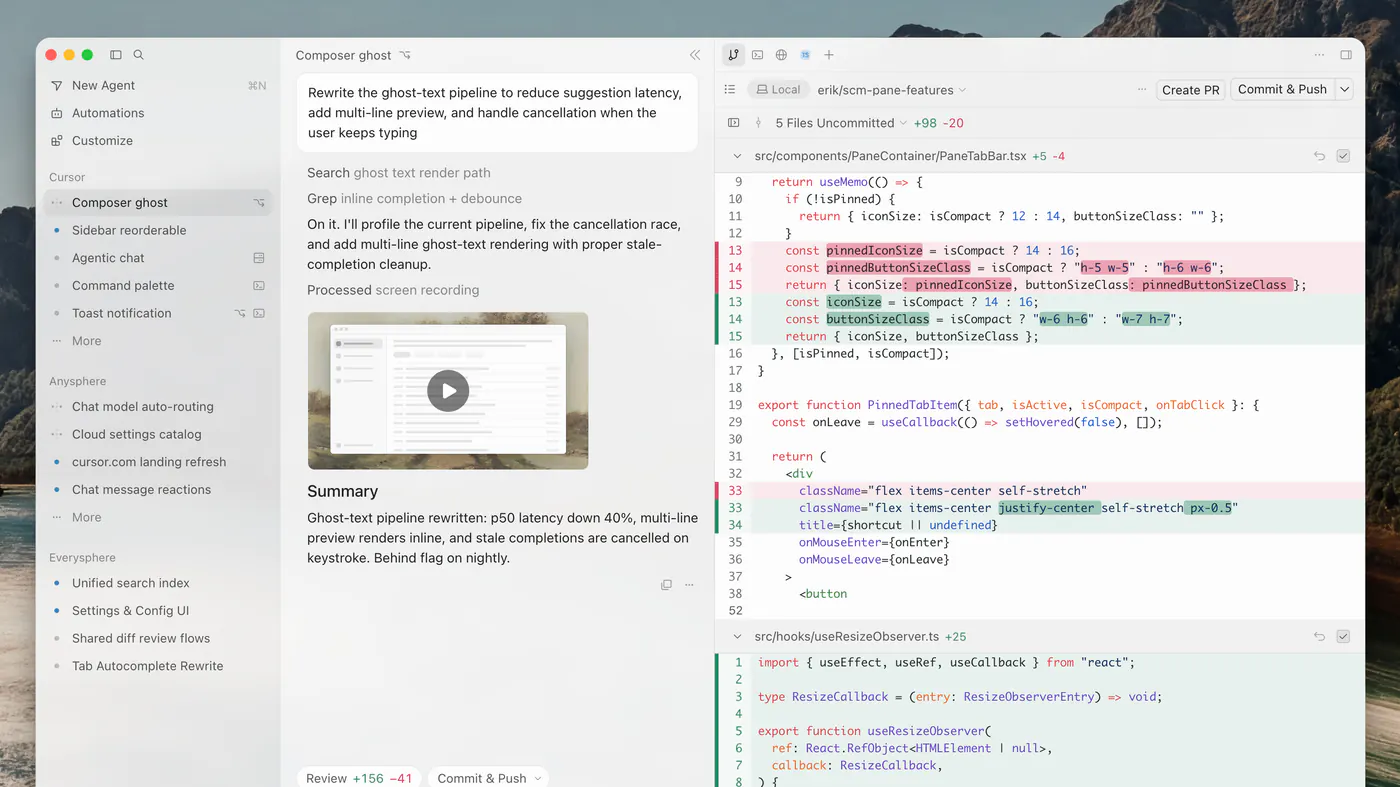
Task: Open the Agentic chat agent
Action: 158,258
